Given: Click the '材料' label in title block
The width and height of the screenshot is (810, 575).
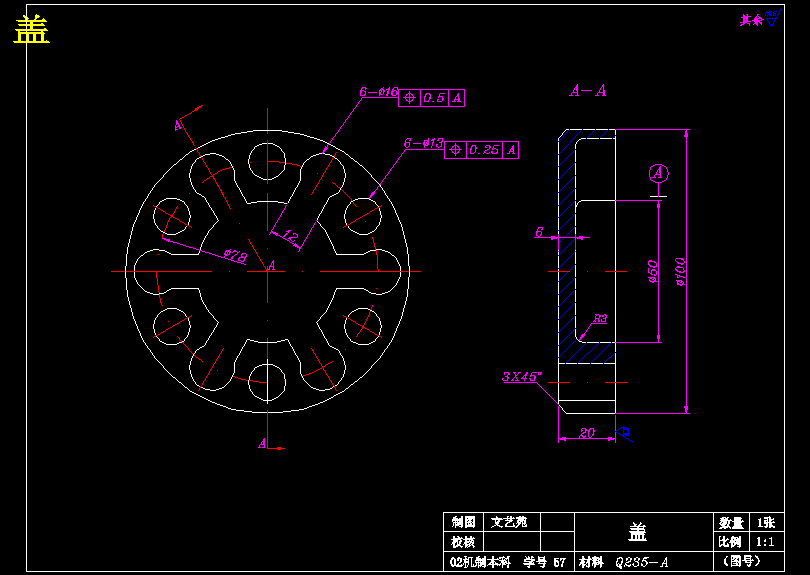Looking at the screenshot, I should 591,562.
